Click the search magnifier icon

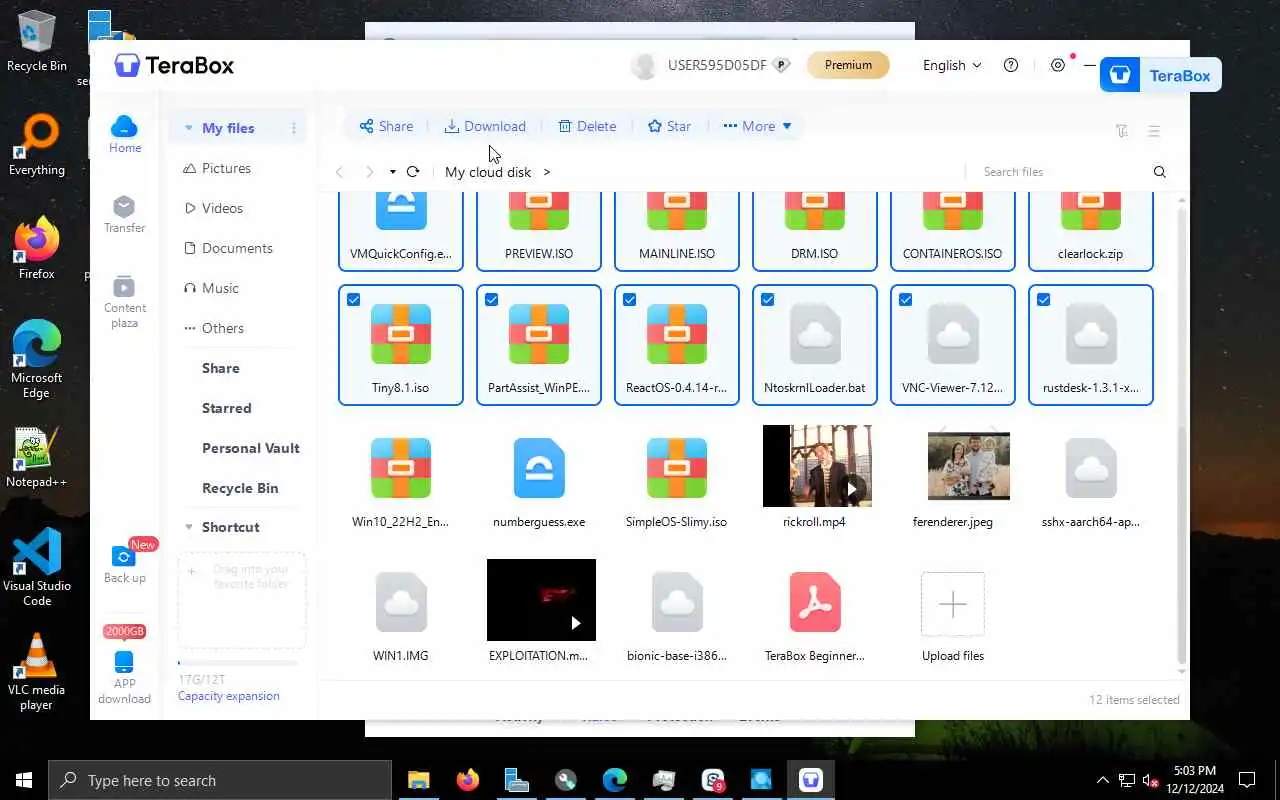pyautogui.click(x=1160, y=172)
